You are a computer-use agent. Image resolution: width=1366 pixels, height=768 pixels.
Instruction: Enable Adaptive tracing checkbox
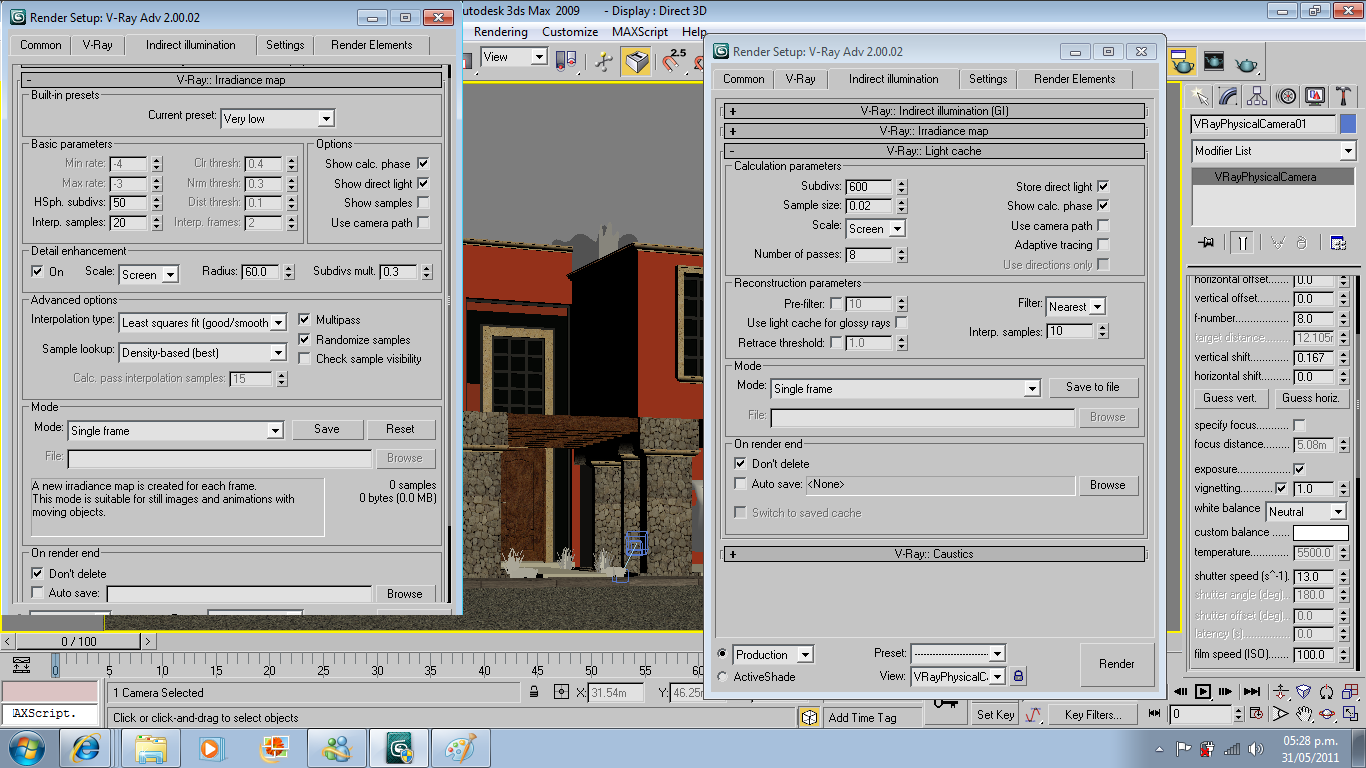click(x=1103, y=245)
